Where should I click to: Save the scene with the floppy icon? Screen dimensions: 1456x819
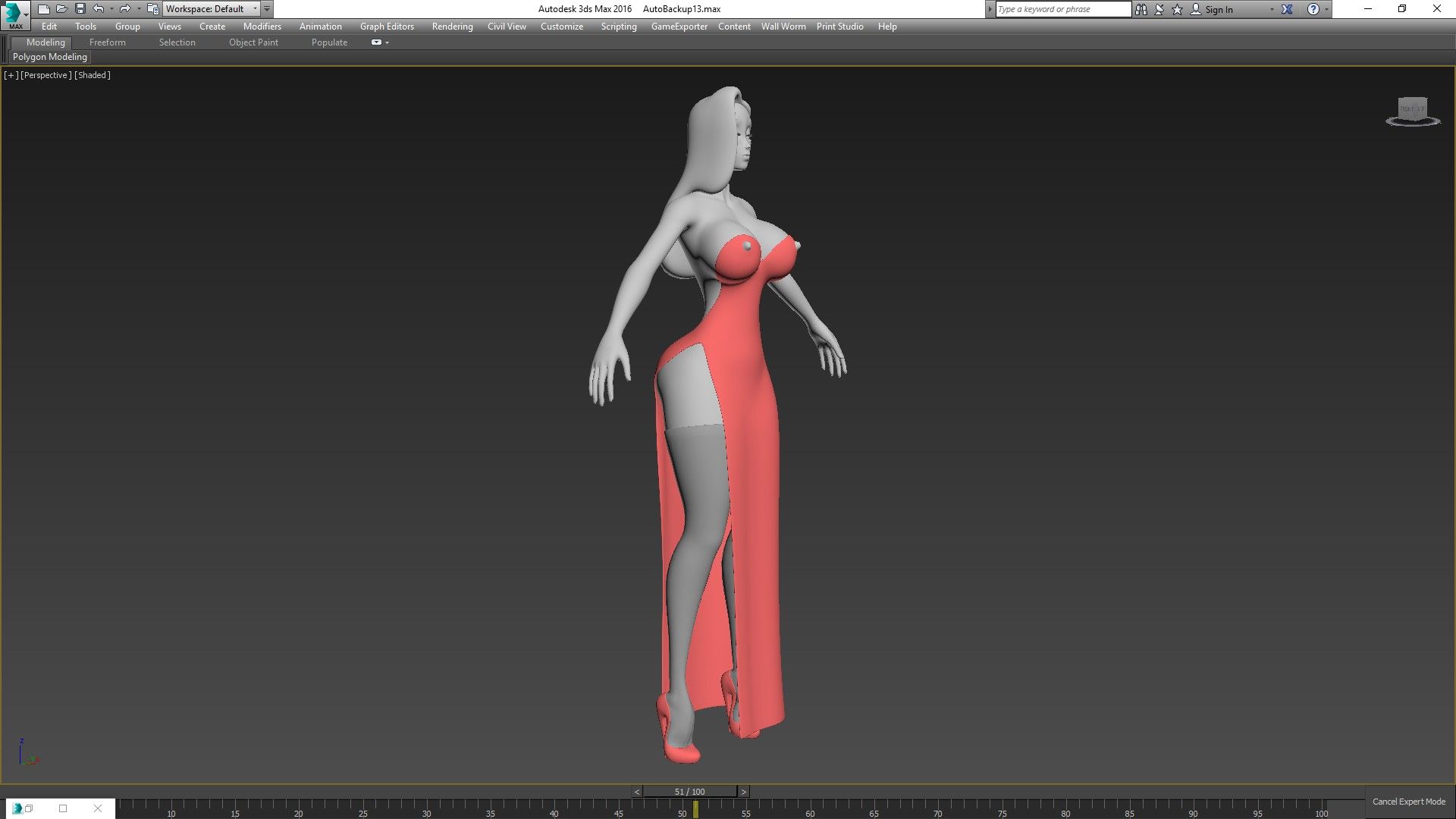[x=80, y=9]
